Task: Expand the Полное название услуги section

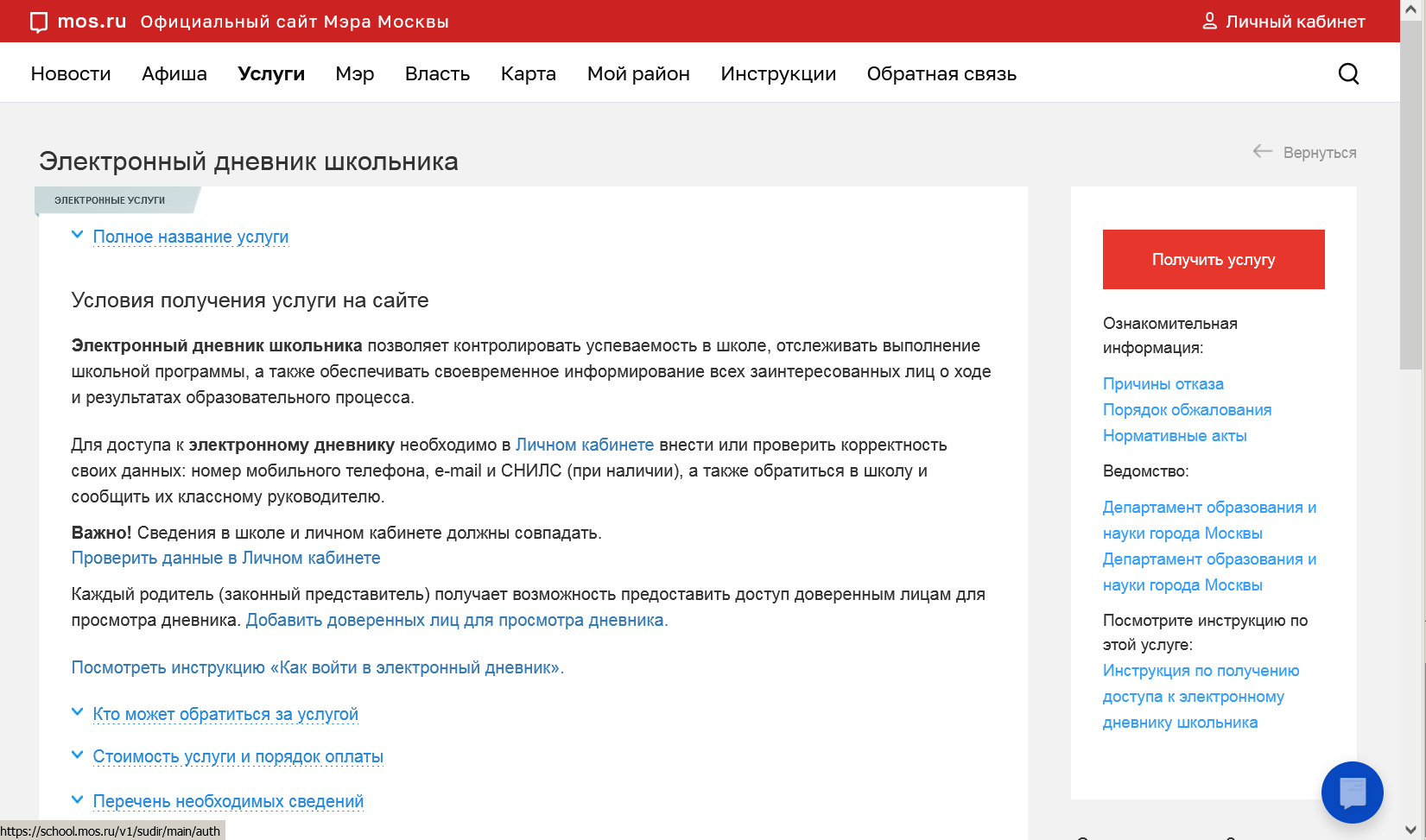Action: (x=190, y=237)
